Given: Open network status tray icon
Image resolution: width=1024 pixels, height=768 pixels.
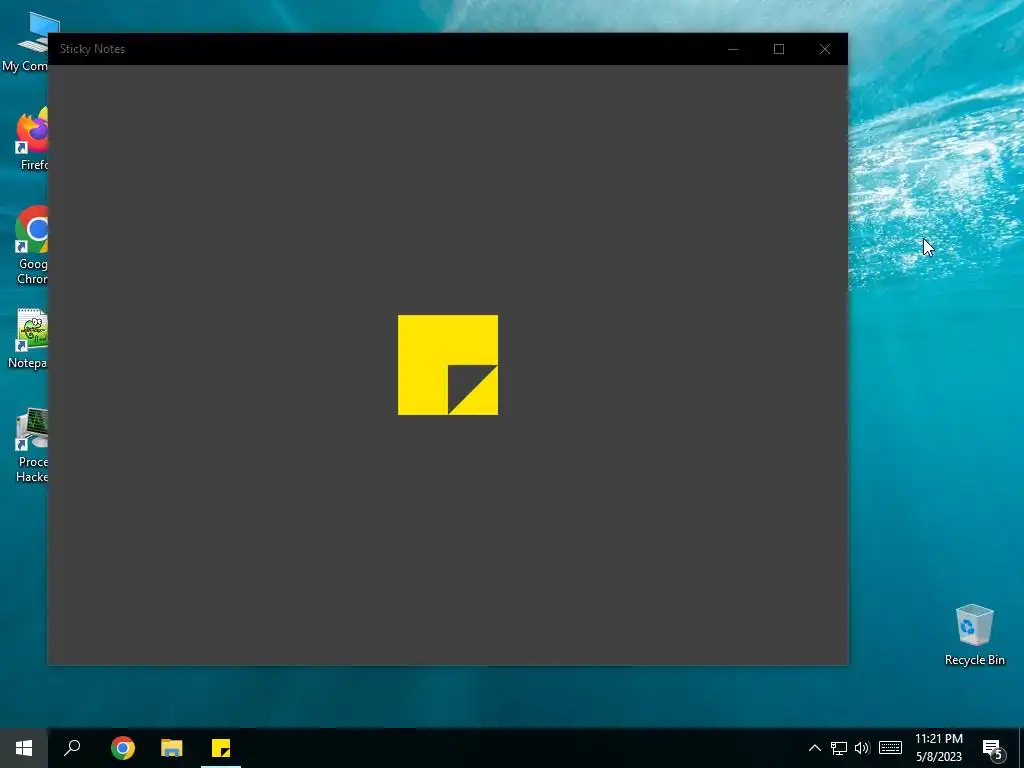Looking at the screenshot, I should [839, 748].
